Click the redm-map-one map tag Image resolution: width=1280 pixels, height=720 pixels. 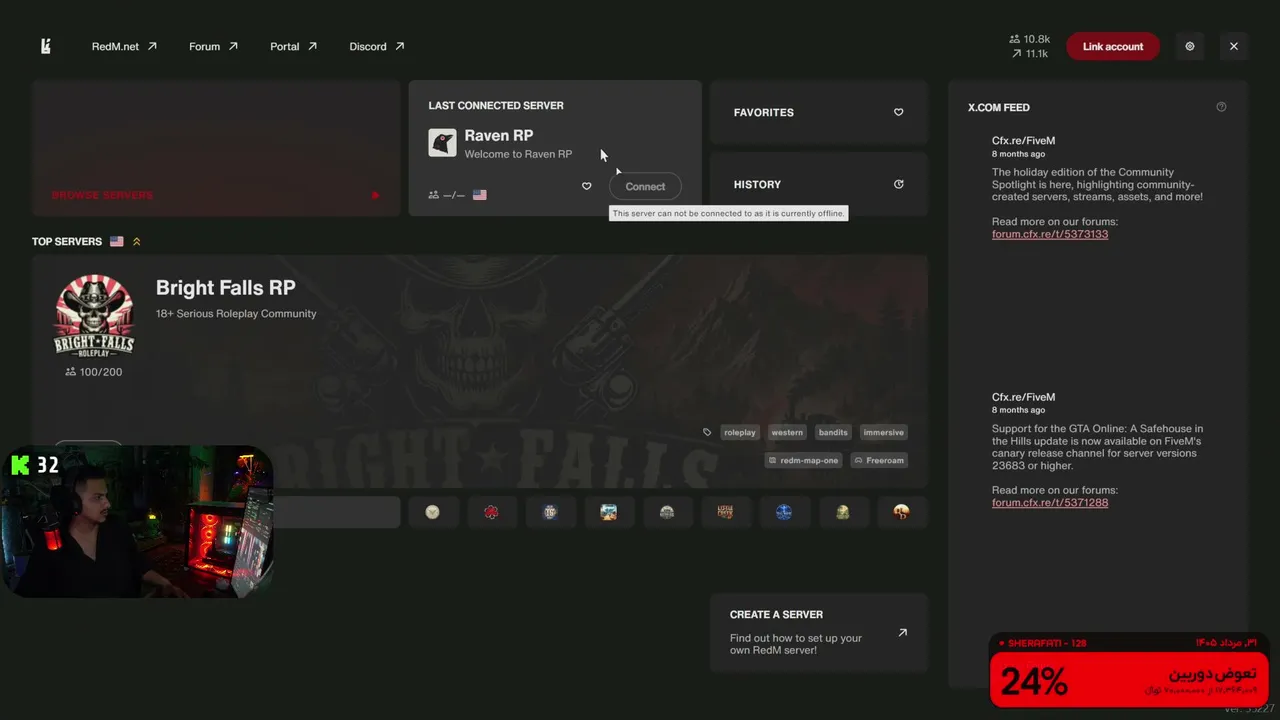pyautogui.click(x=804, y=460)
